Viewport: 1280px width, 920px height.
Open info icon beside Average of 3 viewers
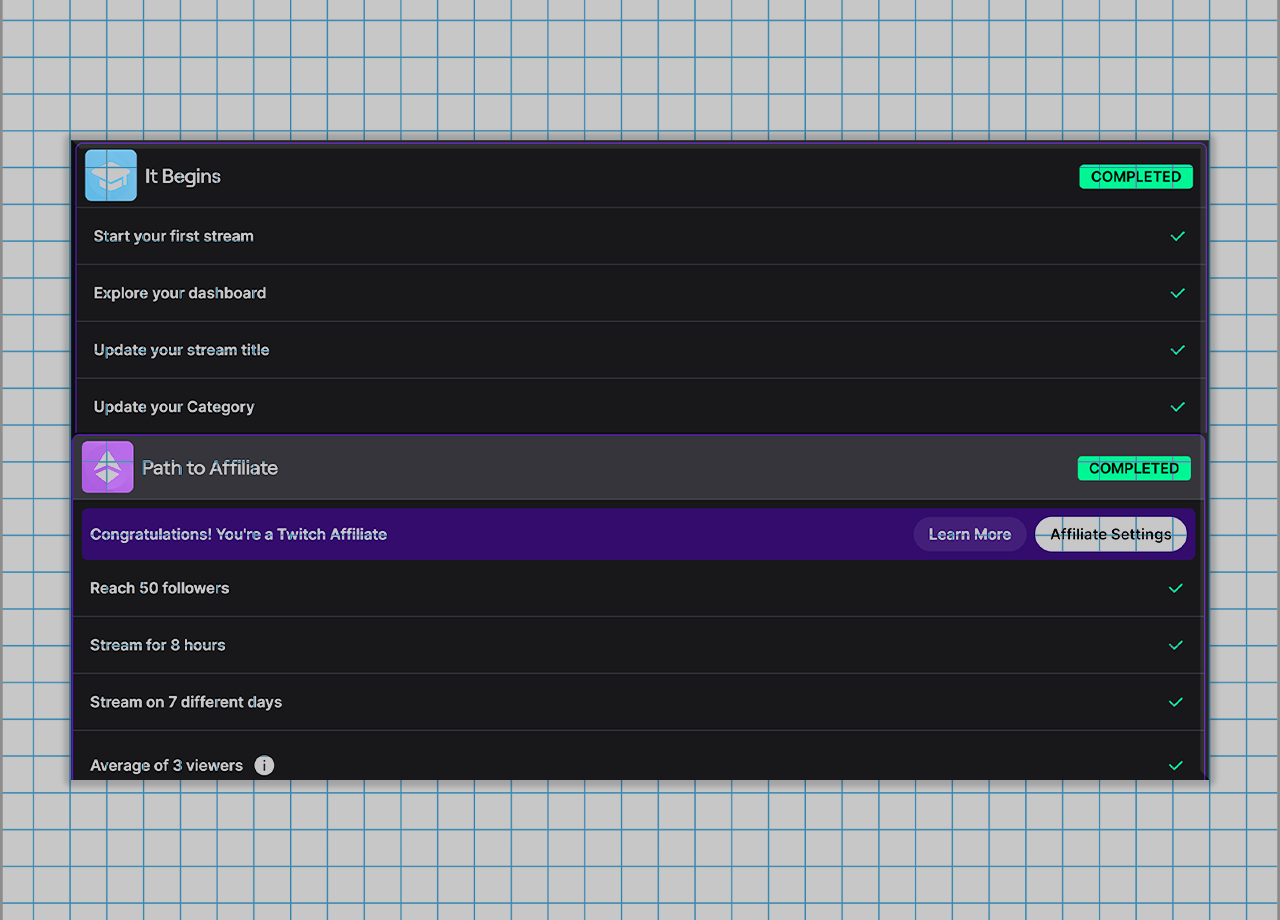[264, 765]
